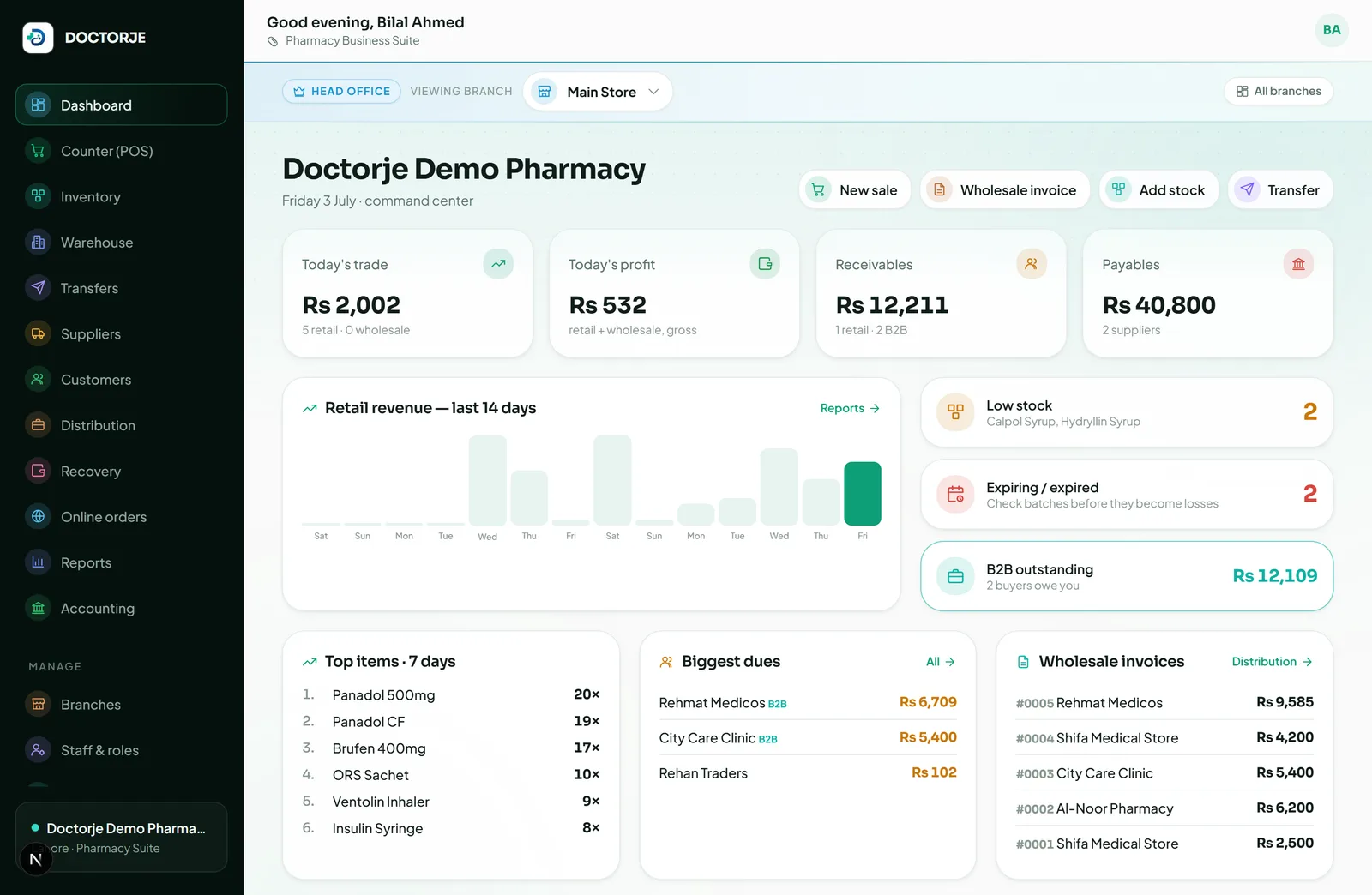The image size is (1372, 895).
Task: Click the Retail revenue trend icon
Action: (310, 409)
